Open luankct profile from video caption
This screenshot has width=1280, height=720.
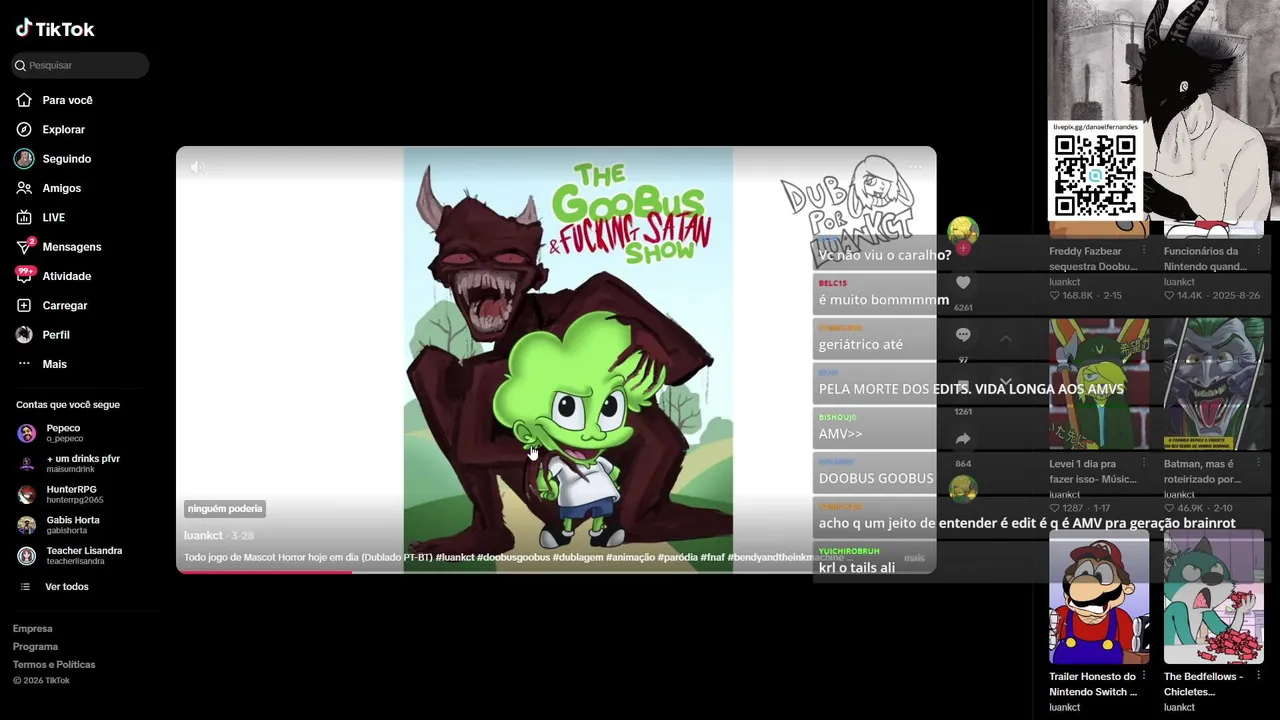(x=203, y=536)
